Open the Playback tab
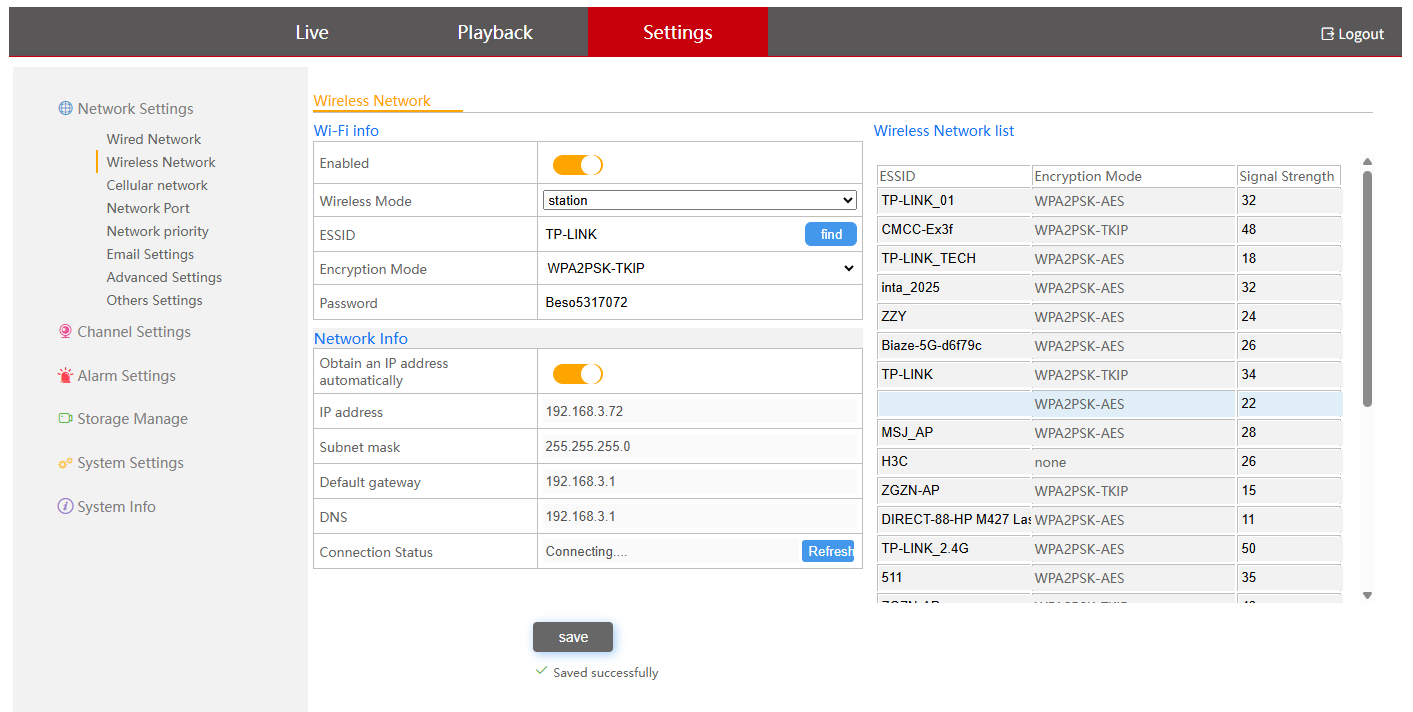1413x712 pixels. 495,33
